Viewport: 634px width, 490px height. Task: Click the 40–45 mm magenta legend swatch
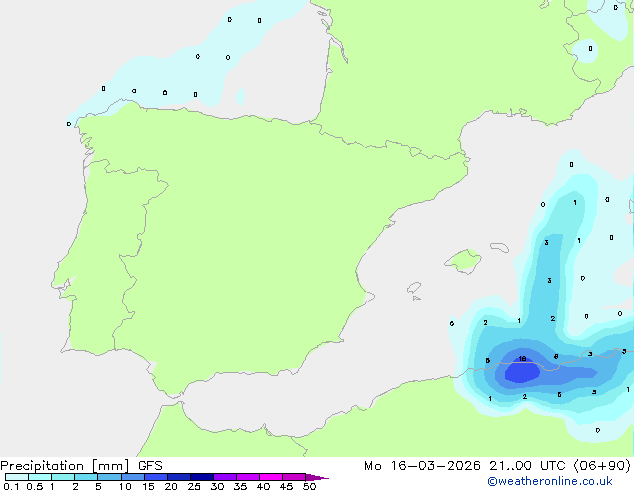271,477
